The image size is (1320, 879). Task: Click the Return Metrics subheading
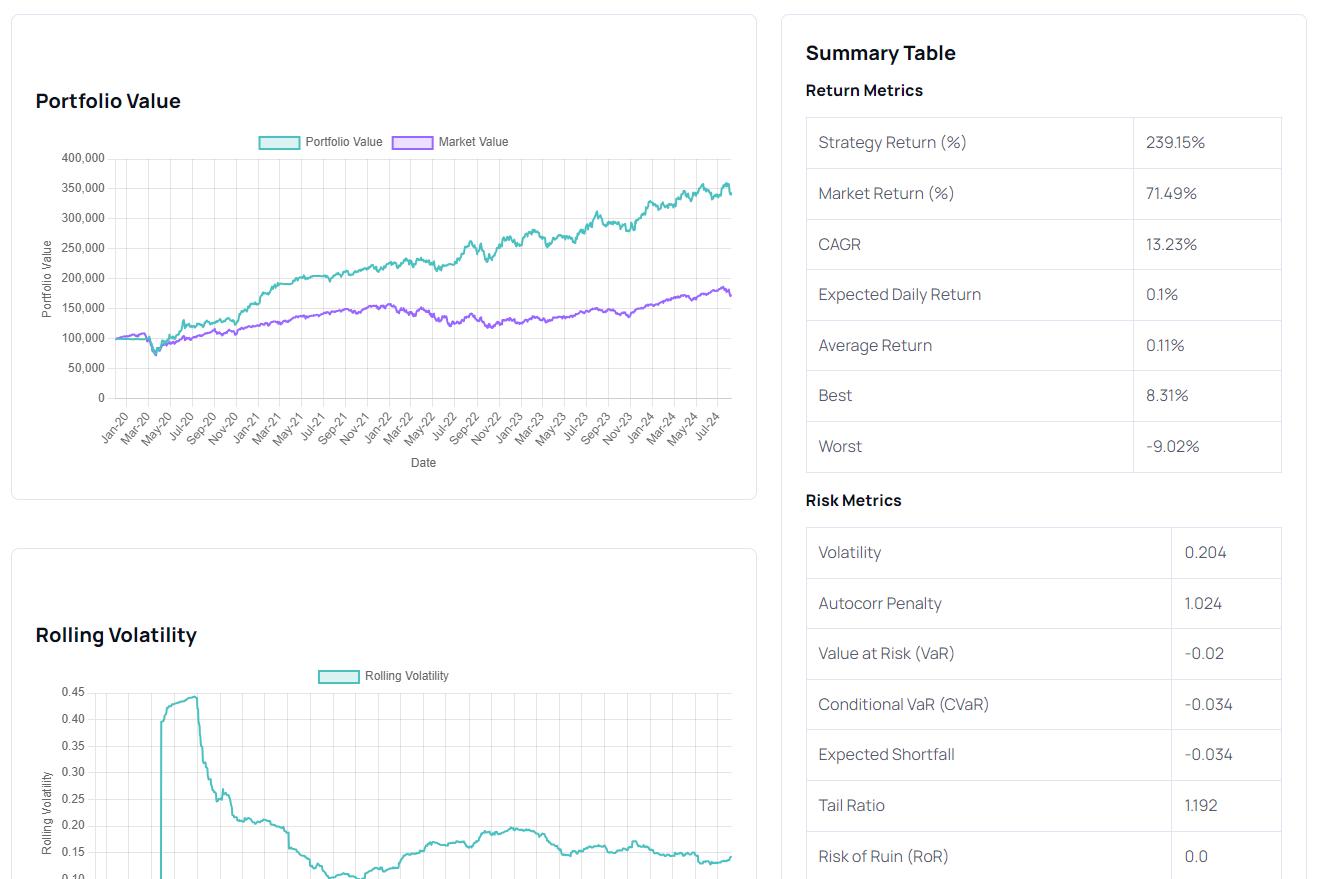tap(864, 90)
